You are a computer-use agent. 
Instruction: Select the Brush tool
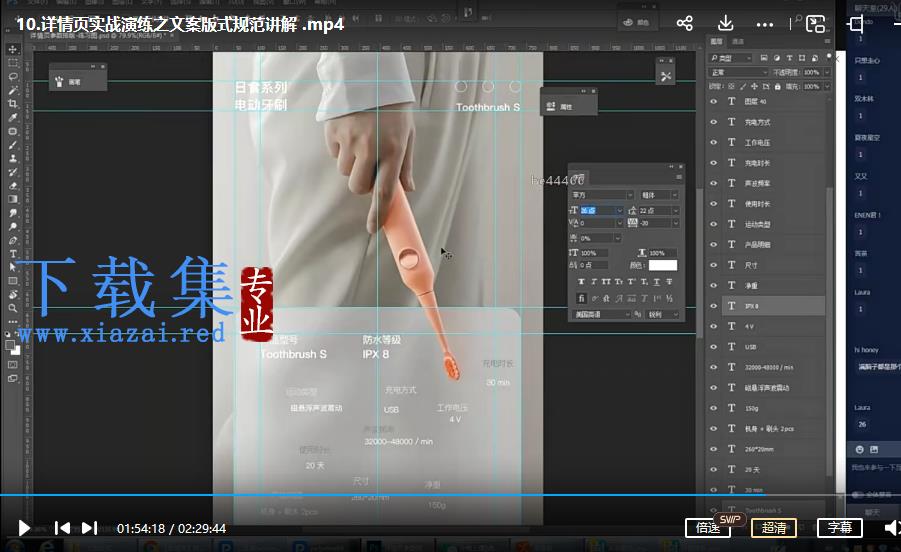tap(13, 145)
